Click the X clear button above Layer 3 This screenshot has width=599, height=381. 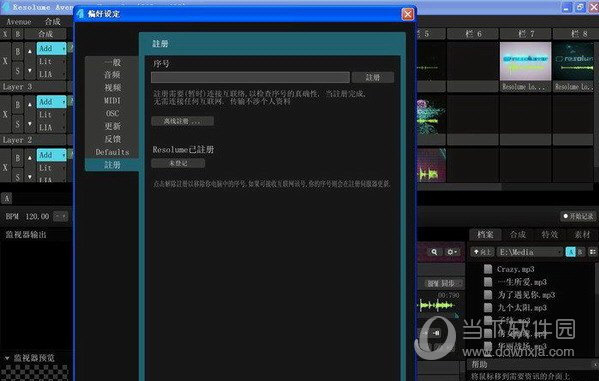click(x=5, y=61)
